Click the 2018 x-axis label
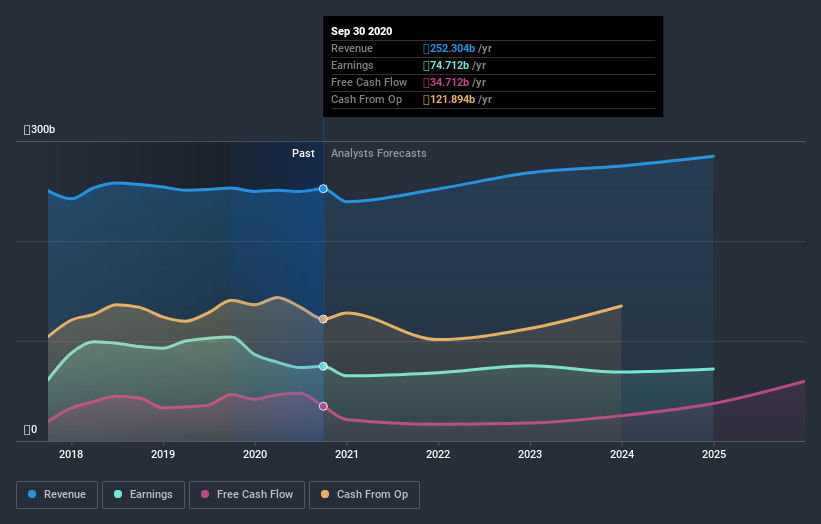The height and width of the screenshot is (524, 821). [71, 454]
